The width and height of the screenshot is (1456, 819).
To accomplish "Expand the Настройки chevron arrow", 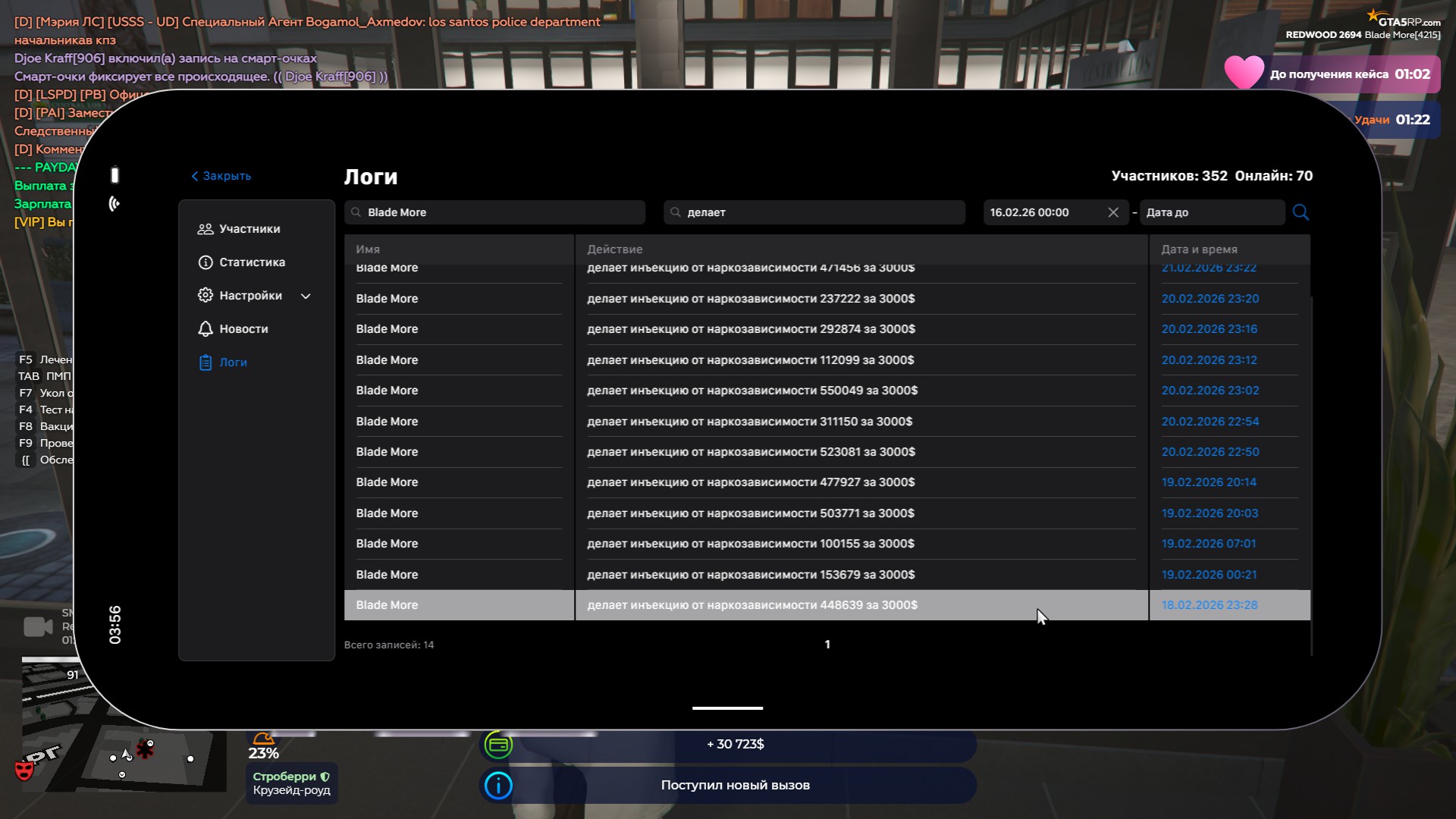I will [x=306, y=297].
